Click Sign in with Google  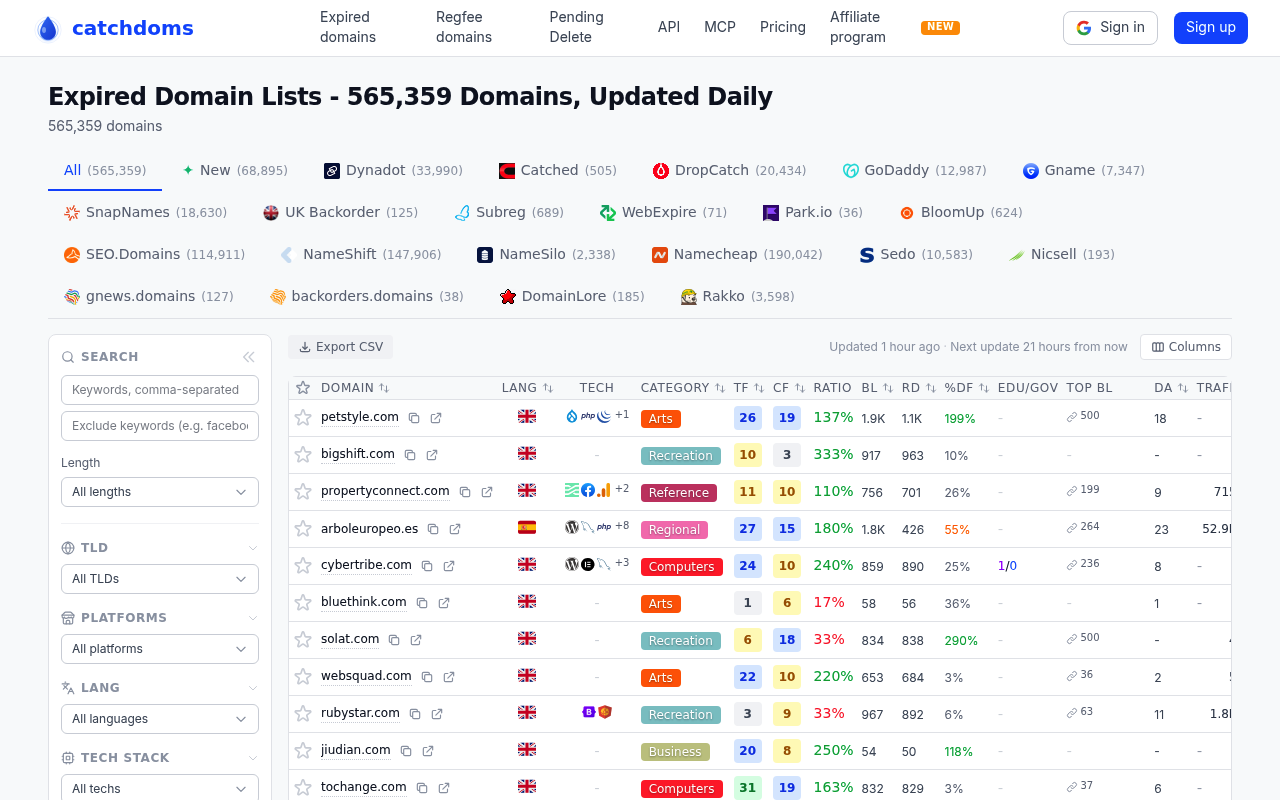tap(1110, 28)
